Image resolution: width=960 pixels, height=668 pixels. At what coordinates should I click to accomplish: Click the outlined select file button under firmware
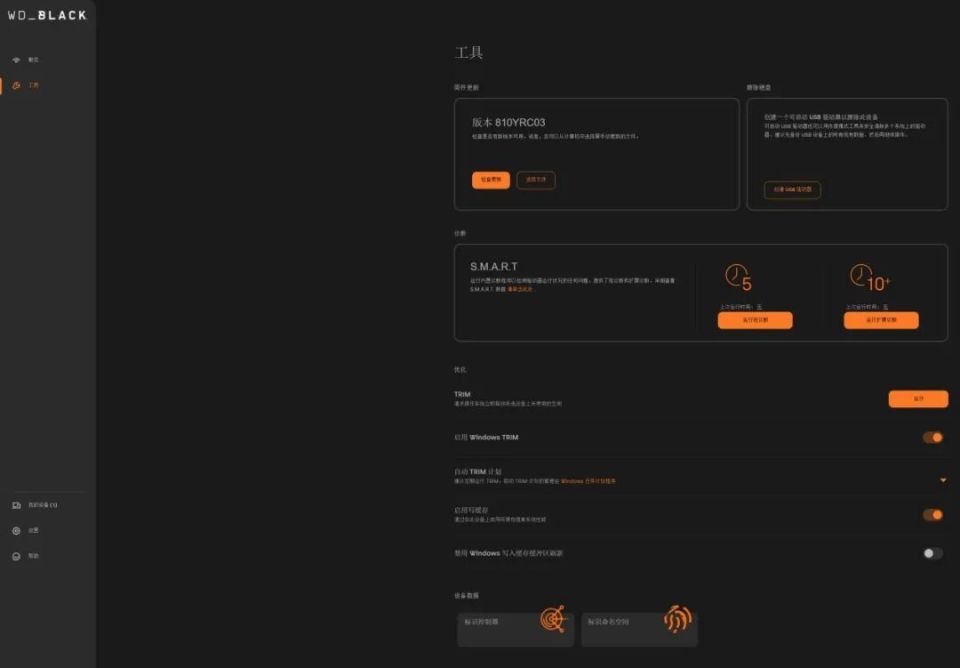pyautogui.click(x=536, y=180)
